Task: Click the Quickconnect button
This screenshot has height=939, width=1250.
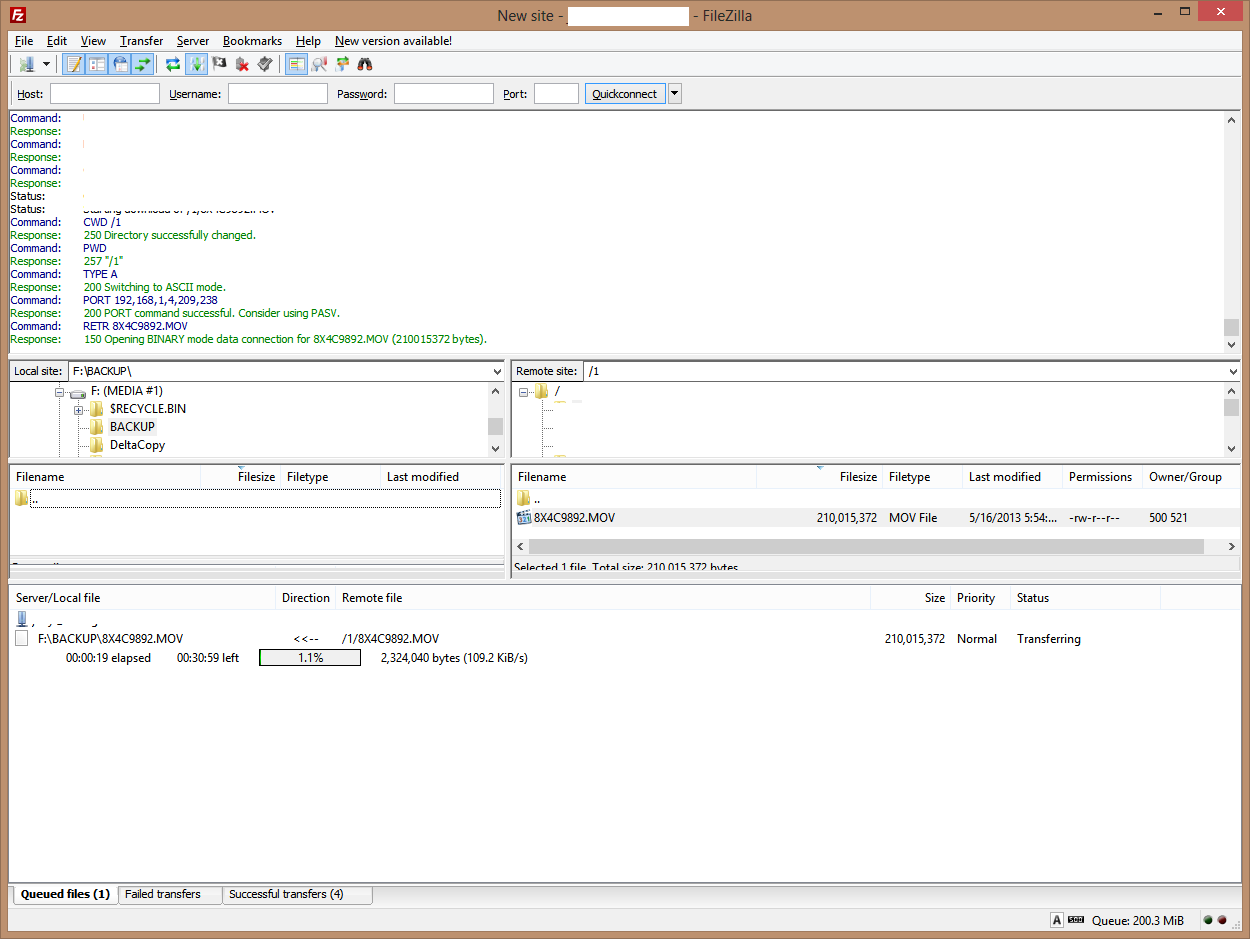Action: tap(625, 94)
